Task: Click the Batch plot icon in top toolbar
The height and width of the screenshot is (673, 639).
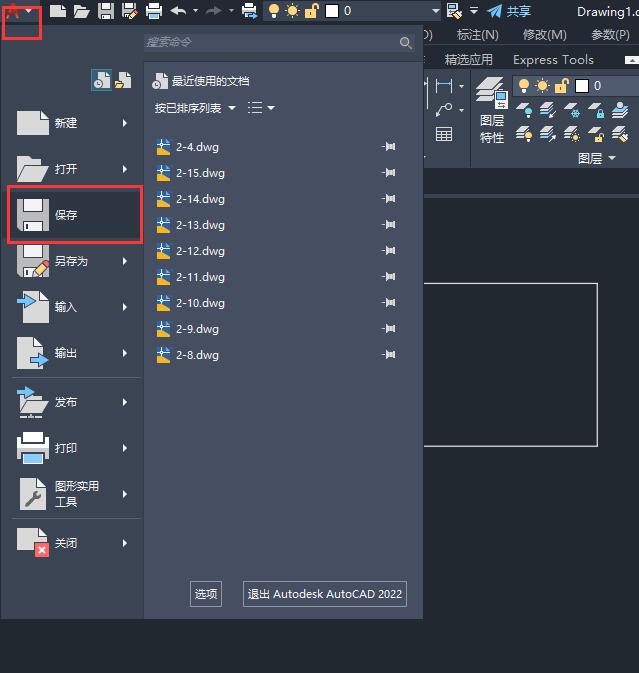Action: coord(249,11)
